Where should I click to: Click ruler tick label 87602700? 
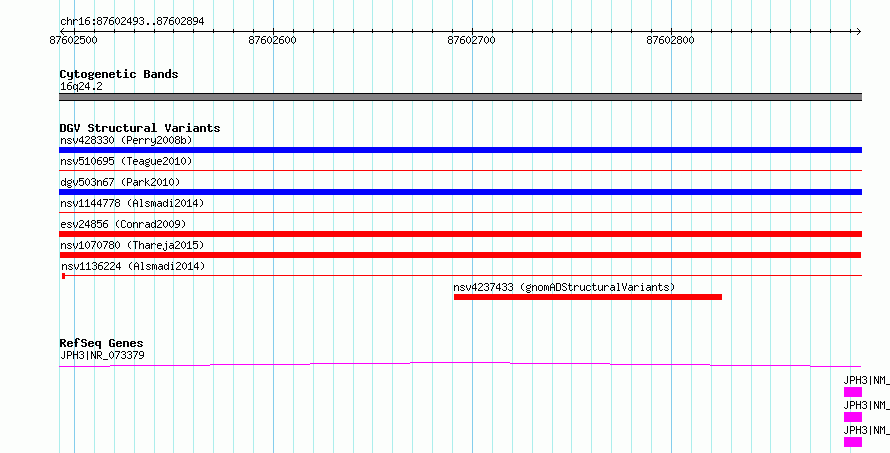(x=472, y=40)
